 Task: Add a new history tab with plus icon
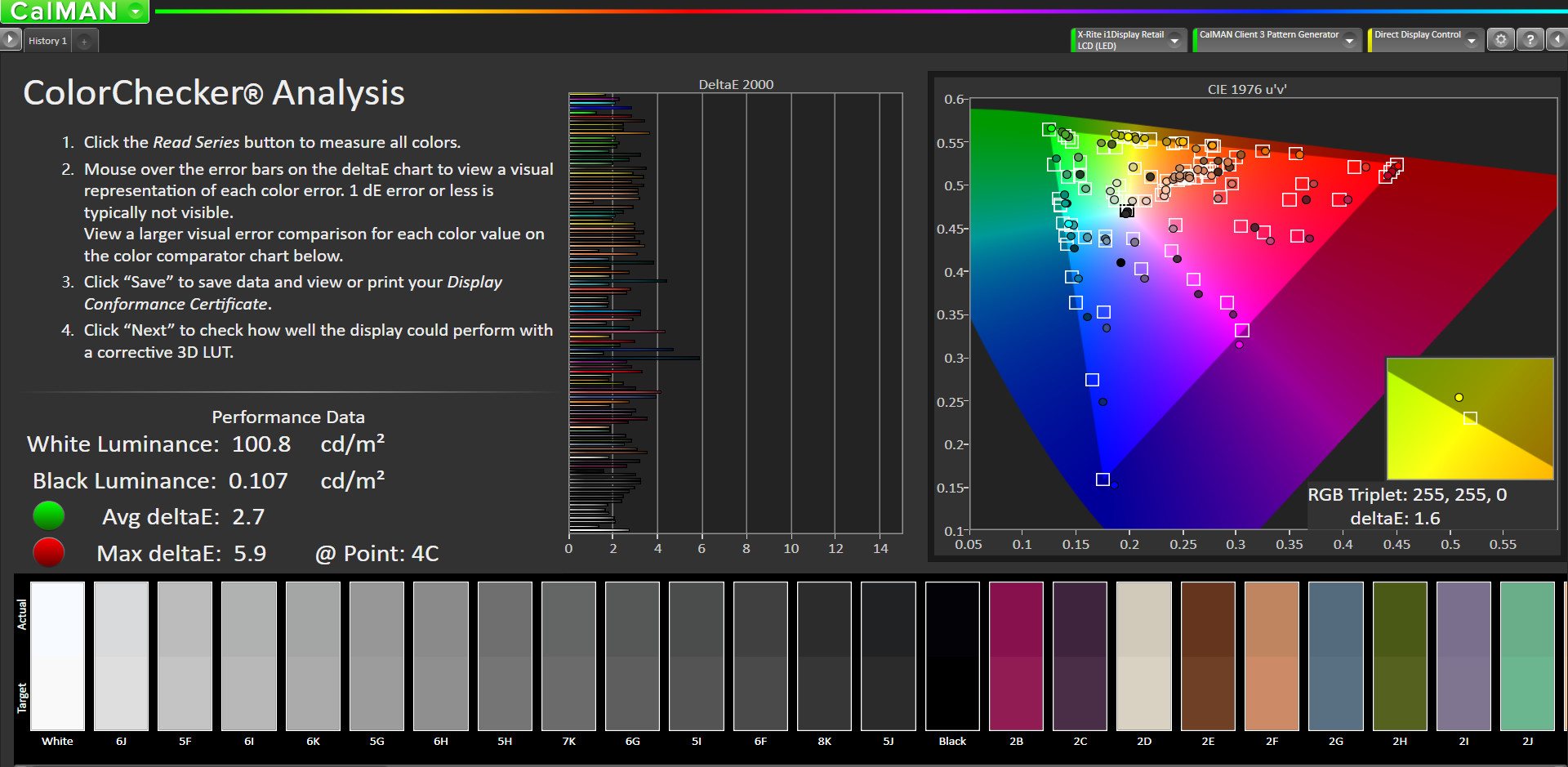coord(84,41)
